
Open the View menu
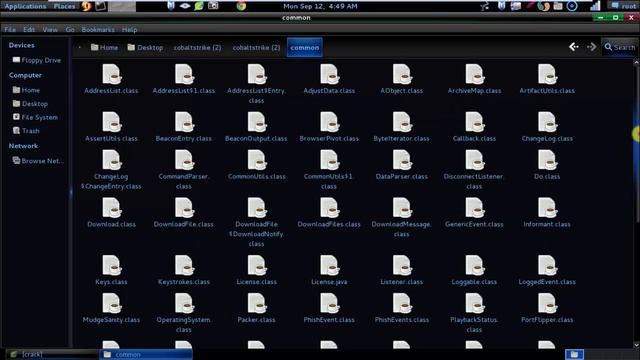(x=50, y=29)
